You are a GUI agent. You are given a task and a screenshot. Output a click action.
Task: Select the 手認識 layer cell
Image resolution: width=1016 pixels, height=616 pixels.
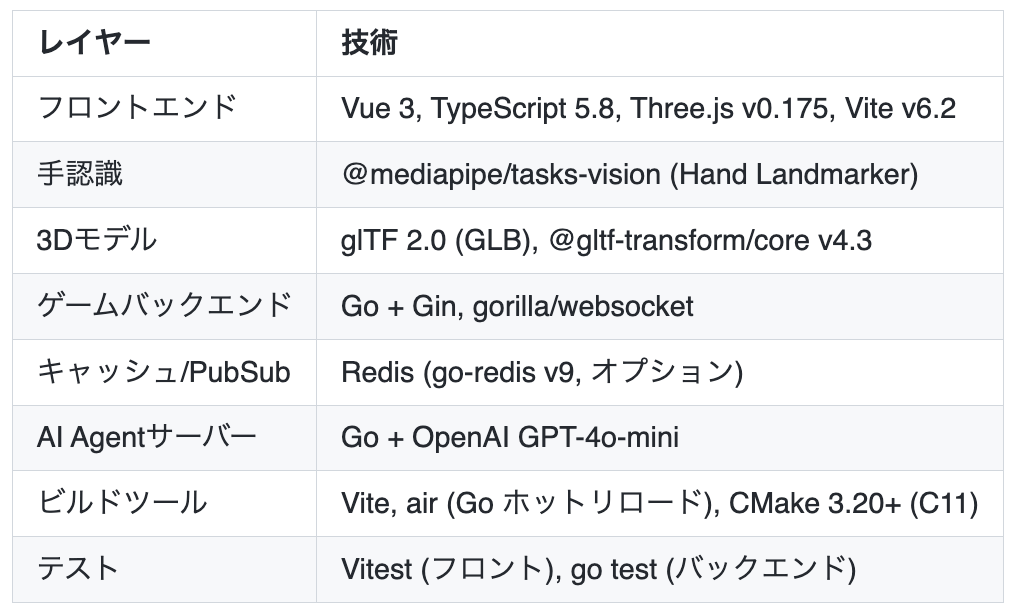tap(80, 174)
